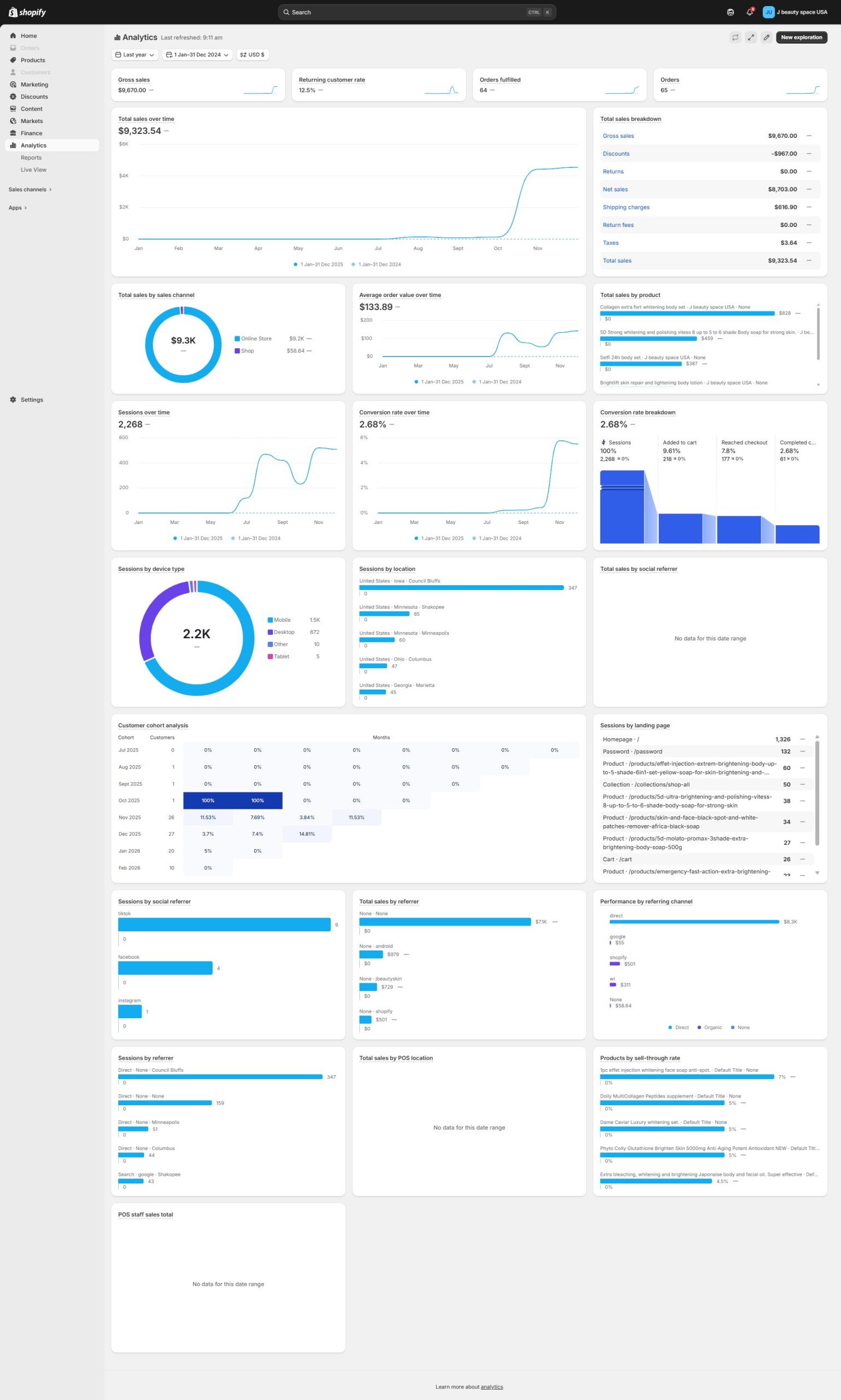
Task: Open the 1 Jan–31 Dec 2024 comparison dropdown
Action: (x=197, y=55)
